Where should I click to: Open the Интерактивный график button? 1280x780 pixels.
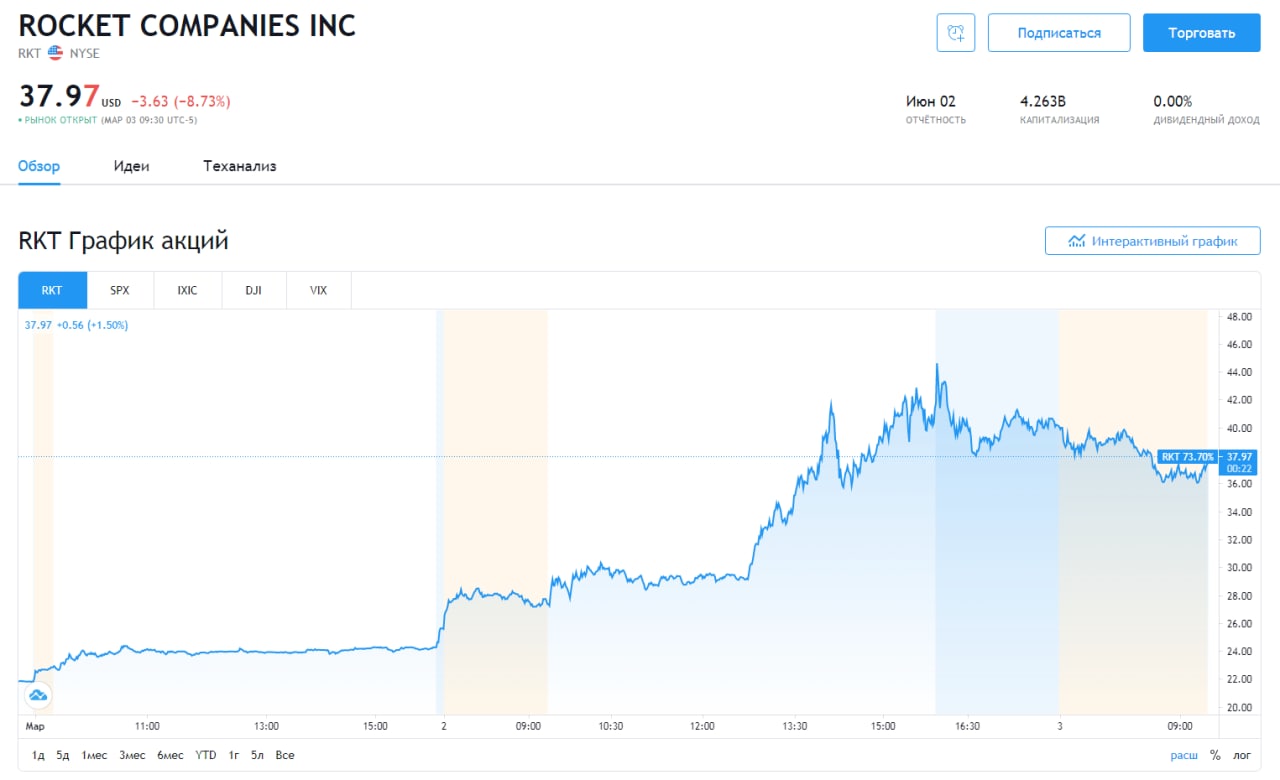point(1152,241)
